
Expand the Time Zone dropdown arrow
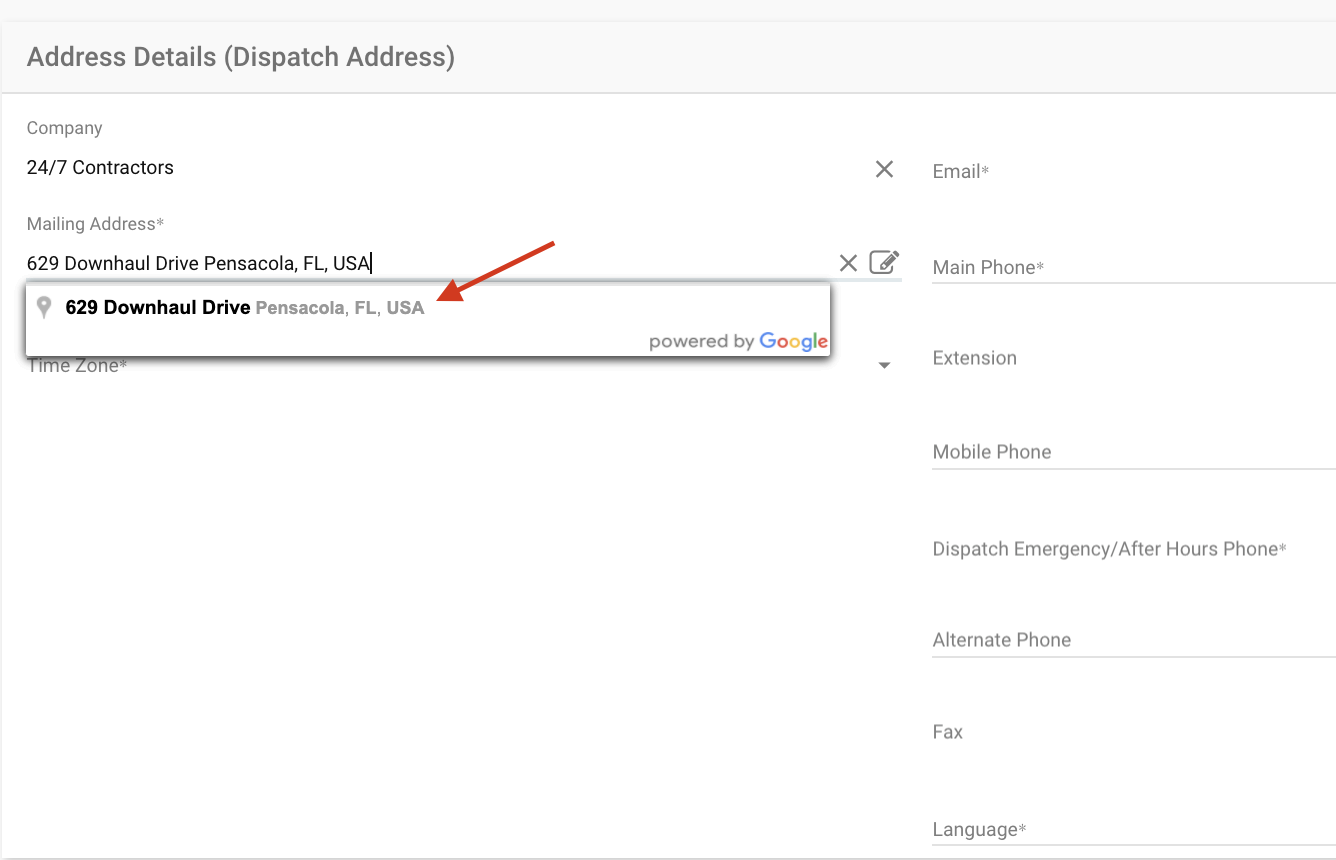(x=884, y=366)
